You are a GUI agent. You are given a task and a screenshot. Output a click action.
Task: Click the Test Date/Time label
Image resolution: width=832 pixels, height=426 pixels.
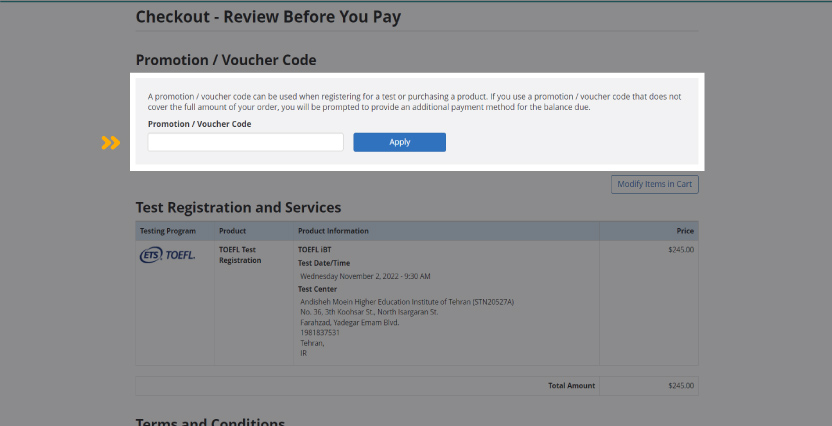click(324, 263)
